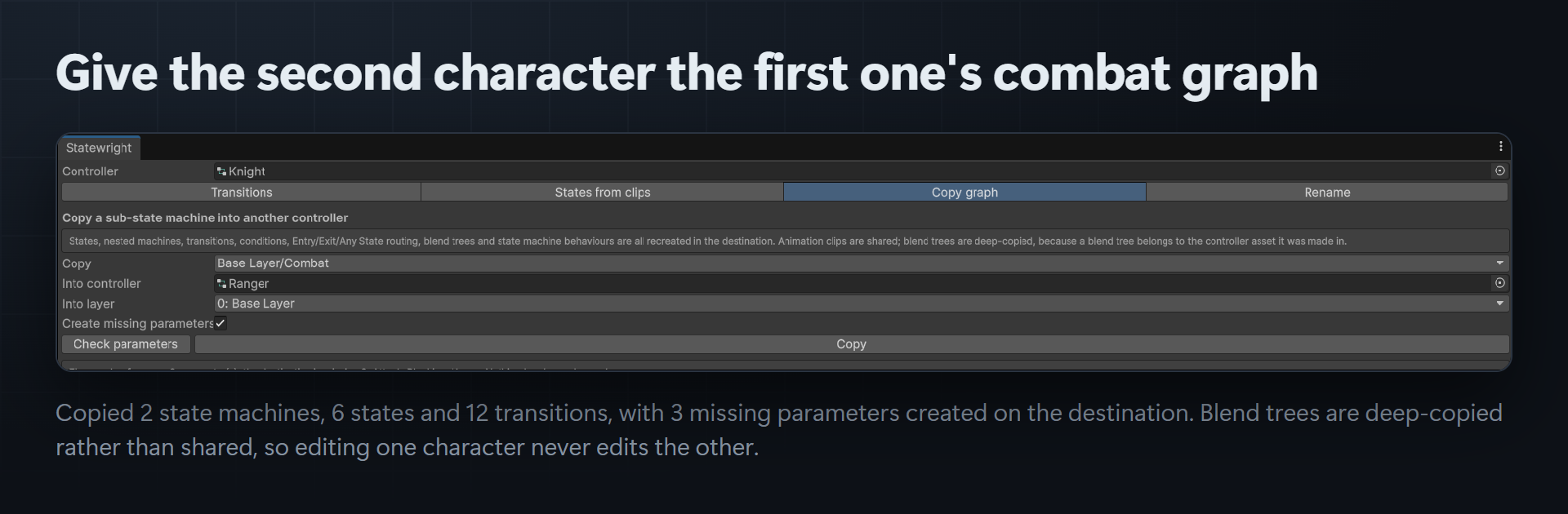Expand the Into layer dropdown

(x=861, y=304)
